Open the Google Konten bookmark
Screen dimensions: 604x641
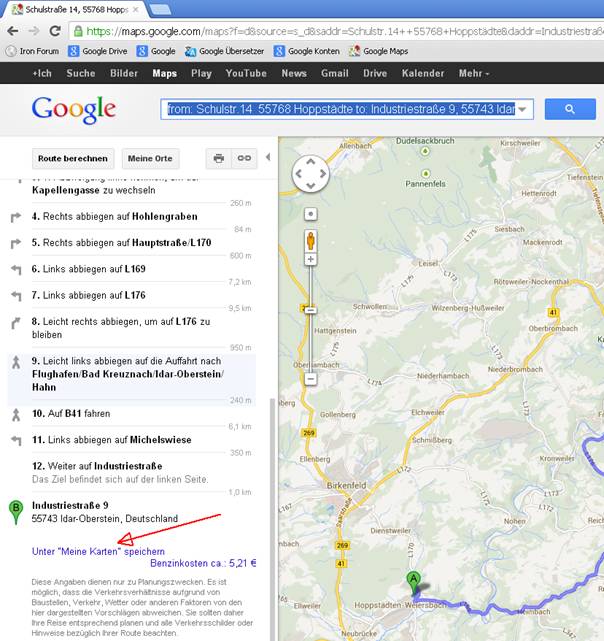[307, 51]
